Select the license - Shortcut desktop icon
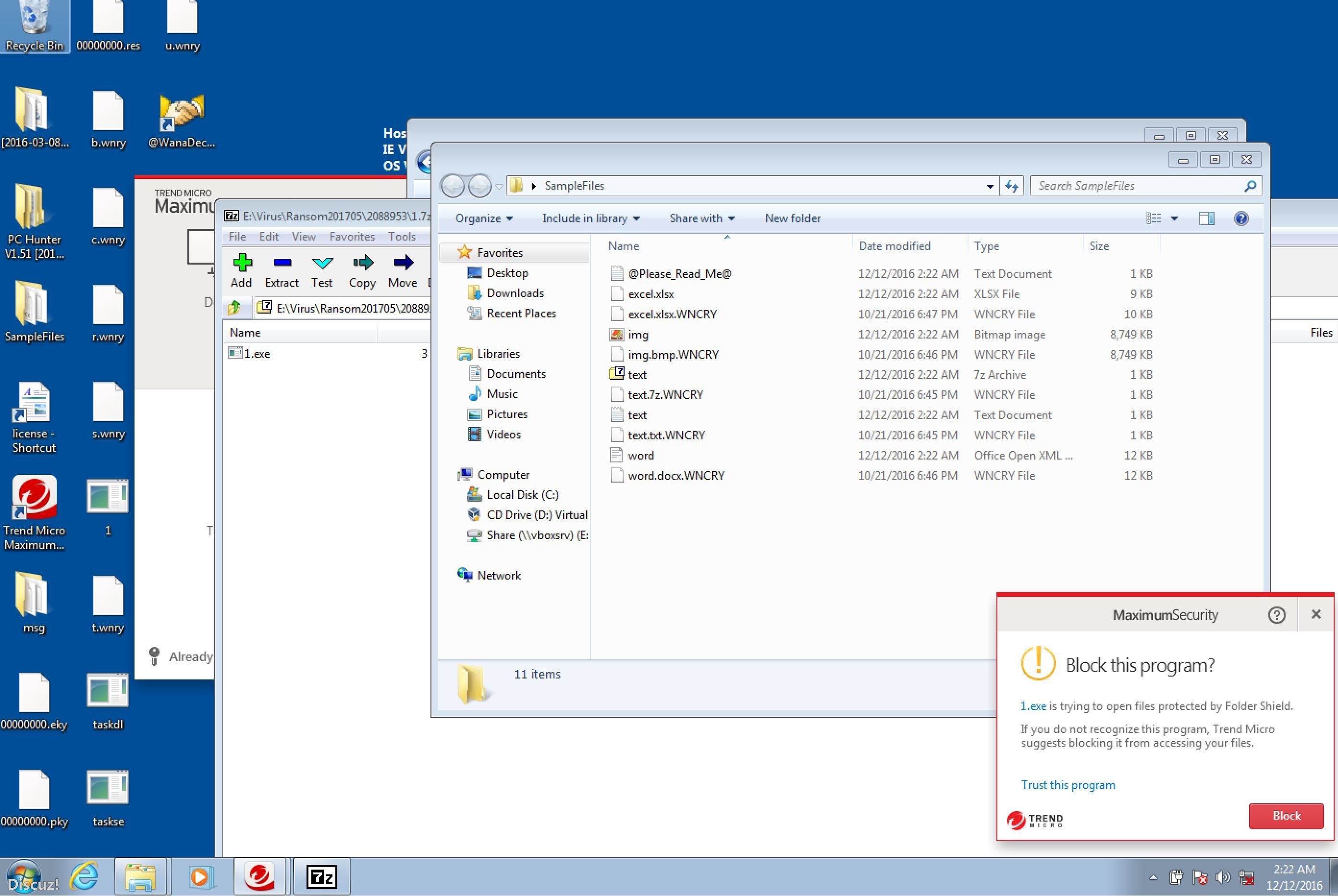The height and width of the screenshot is (896, 1338). coord(34,417)
